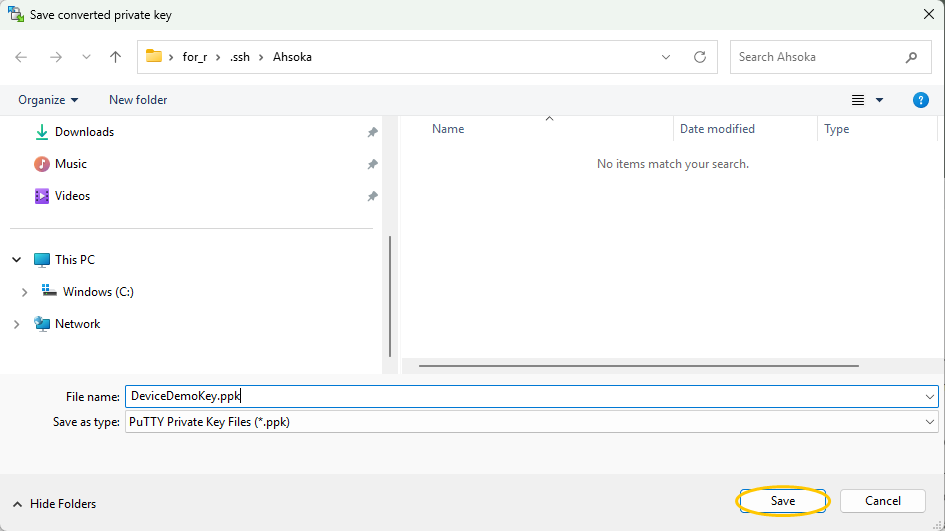Sort by the Name column header
Image resolution: width=945 pixels, height=531 pixels.
click(448, 129)
